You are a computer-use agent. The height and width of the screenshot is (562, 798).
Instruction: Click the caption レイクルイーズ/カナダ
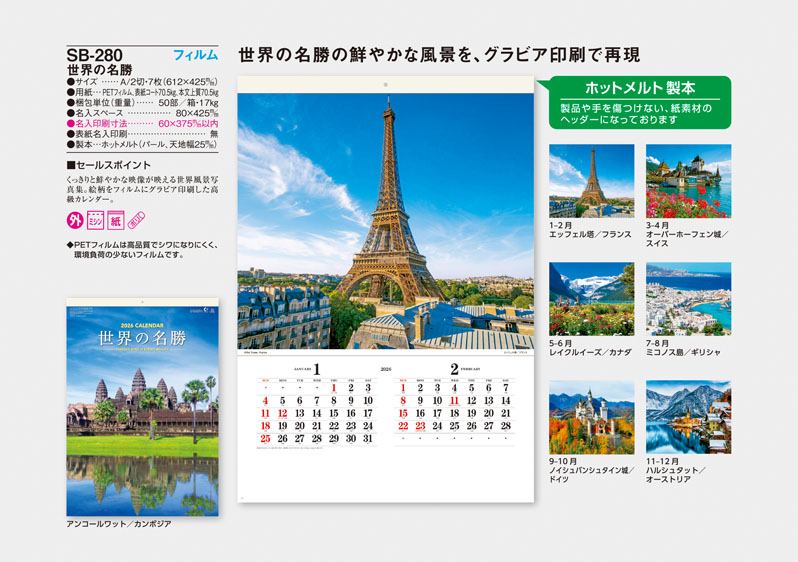pos(590,352)
